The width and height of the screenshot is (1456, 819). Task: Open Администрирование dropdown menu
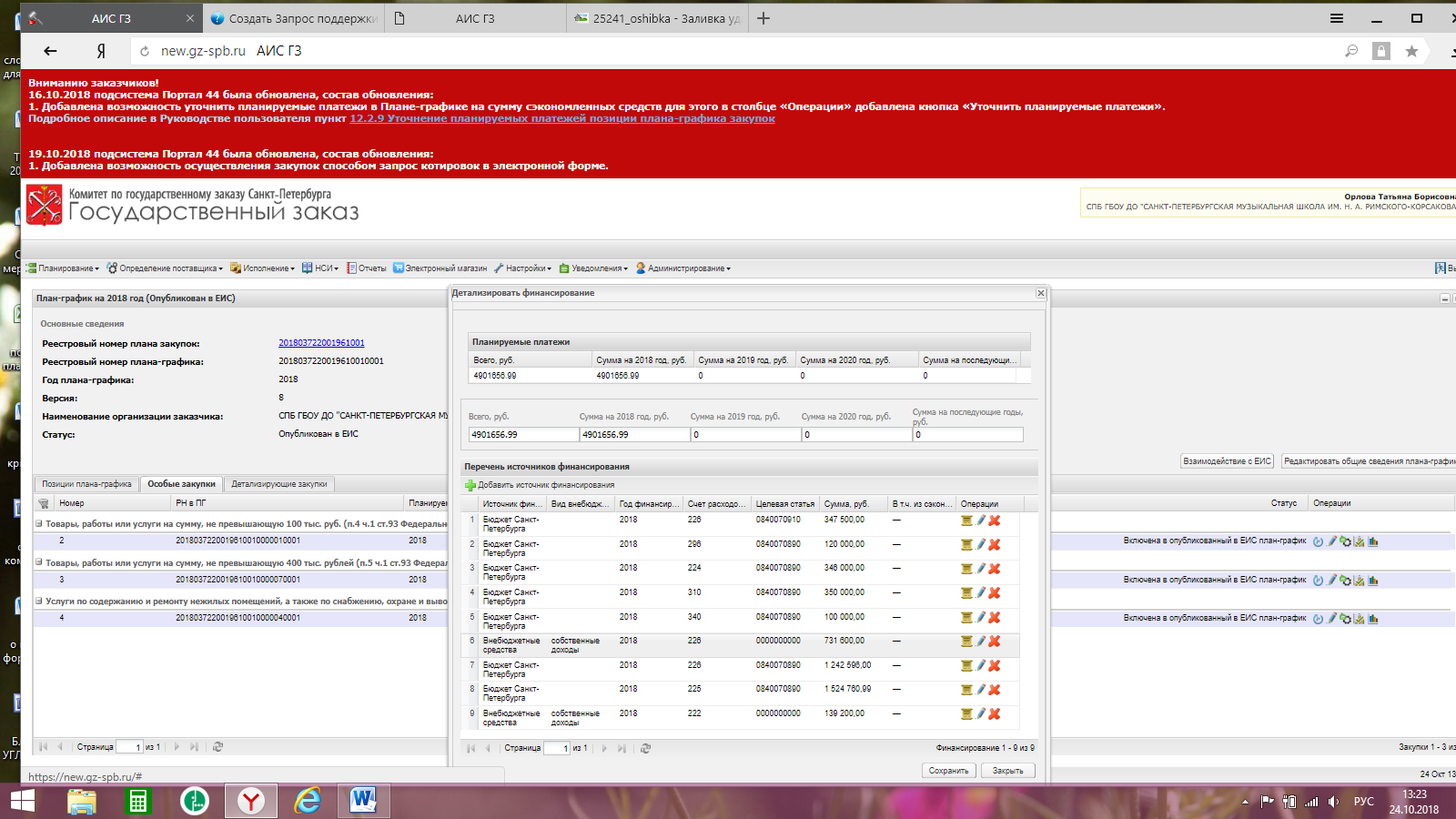click(683, 268)
